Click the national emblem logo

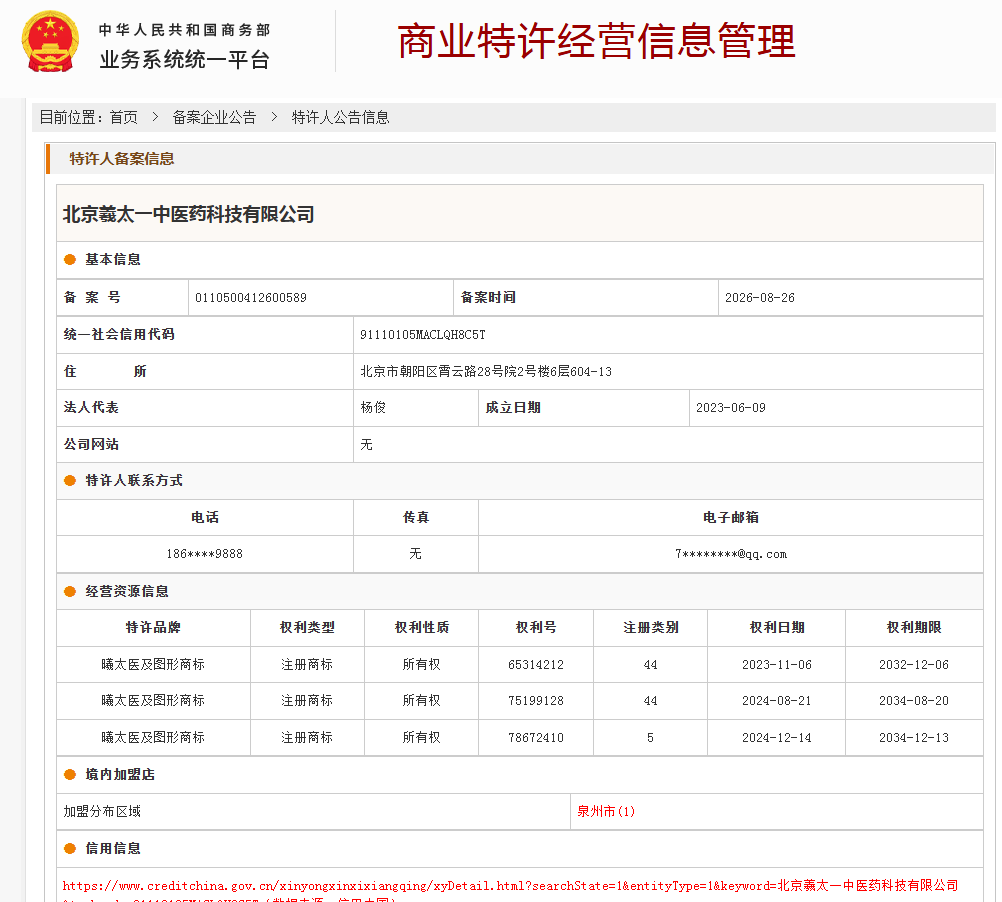[x=50, y=42]
